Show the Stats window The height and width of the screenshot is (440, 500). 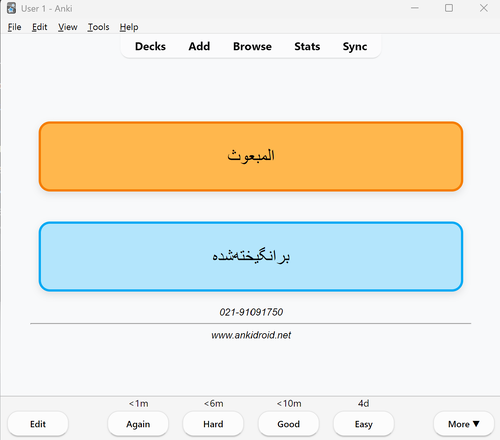[x=307, y=46]
